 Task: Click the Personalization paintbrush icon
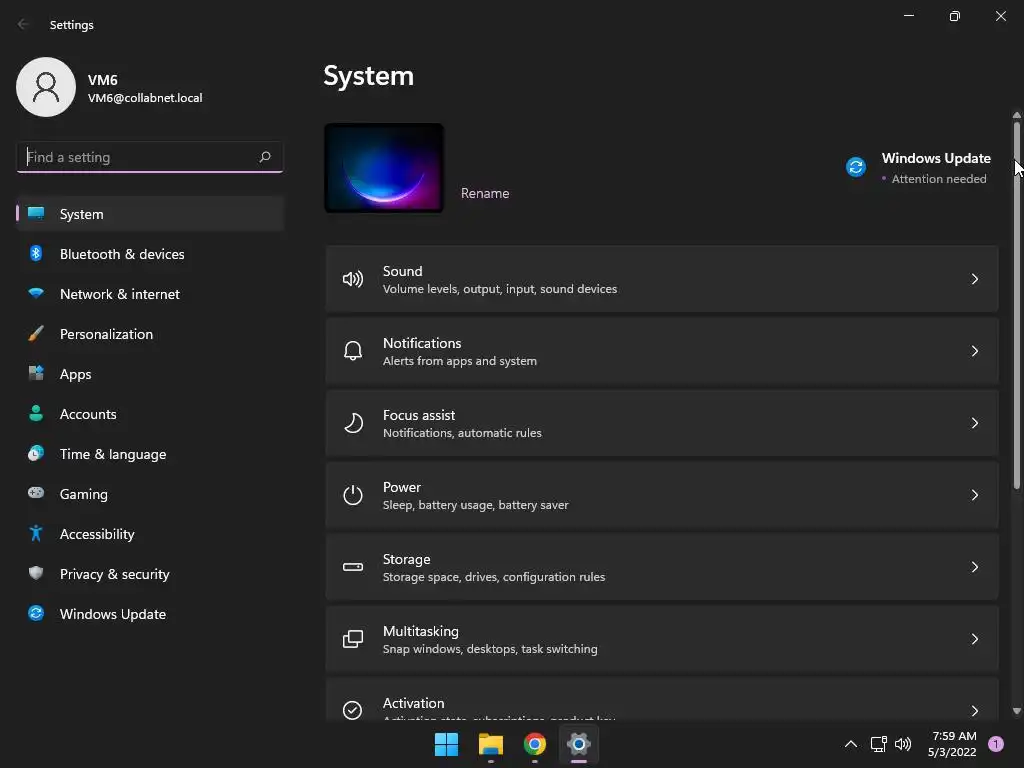click(x=36, y=333)
